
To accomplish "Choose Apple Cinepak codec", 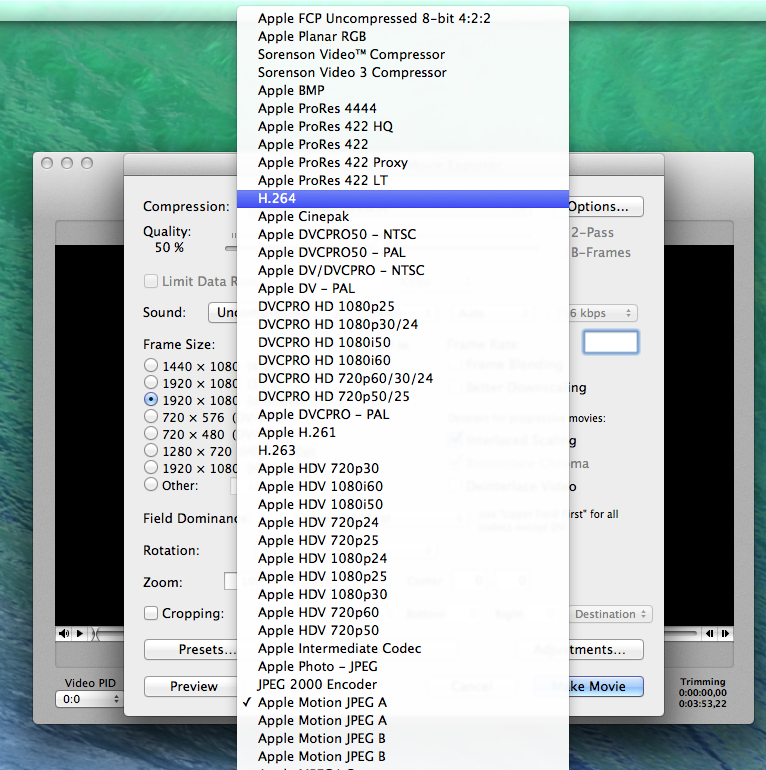I will [403, 216].
